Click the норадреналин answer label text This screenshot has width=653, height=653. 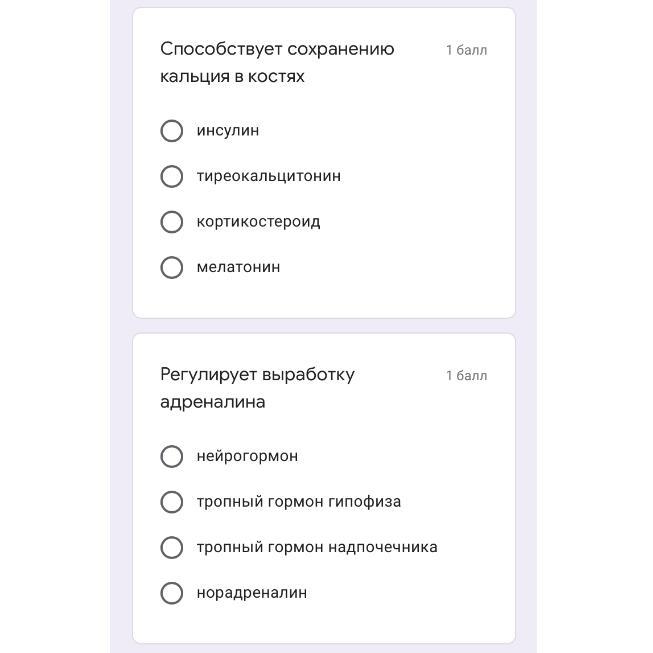(251, 593)
